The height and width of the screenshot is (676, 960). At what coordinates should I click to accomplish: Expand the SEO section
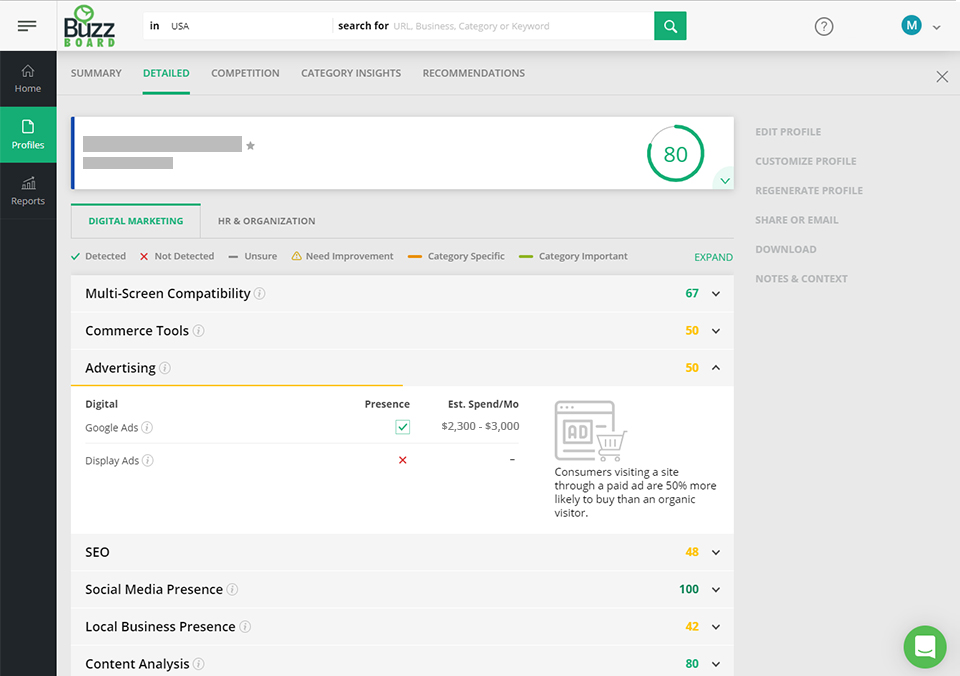[715, 551]
